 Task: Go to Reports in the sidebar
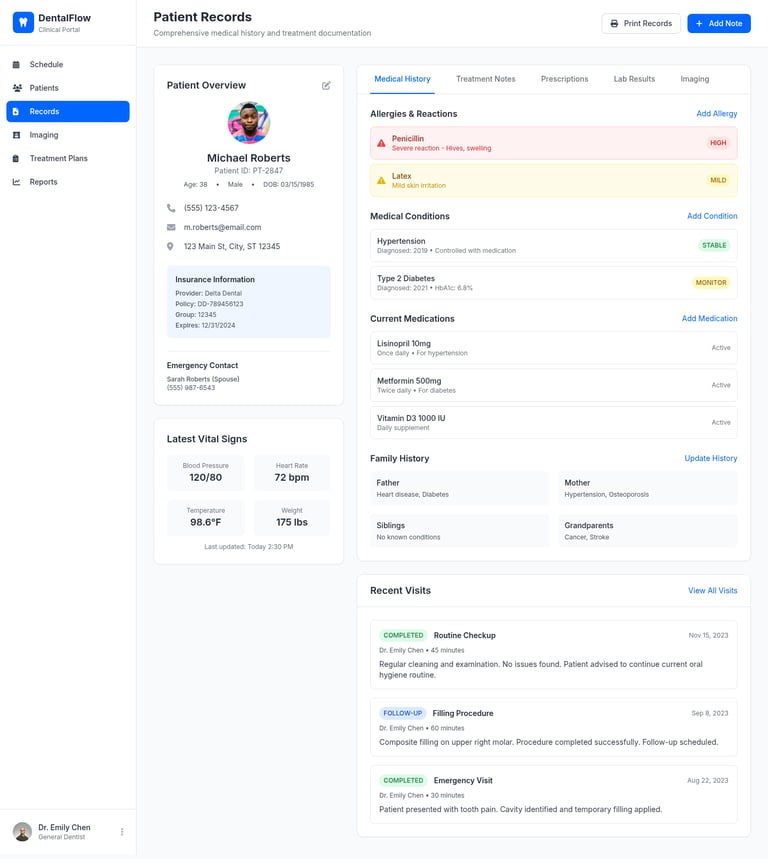(x=68, y=182)
